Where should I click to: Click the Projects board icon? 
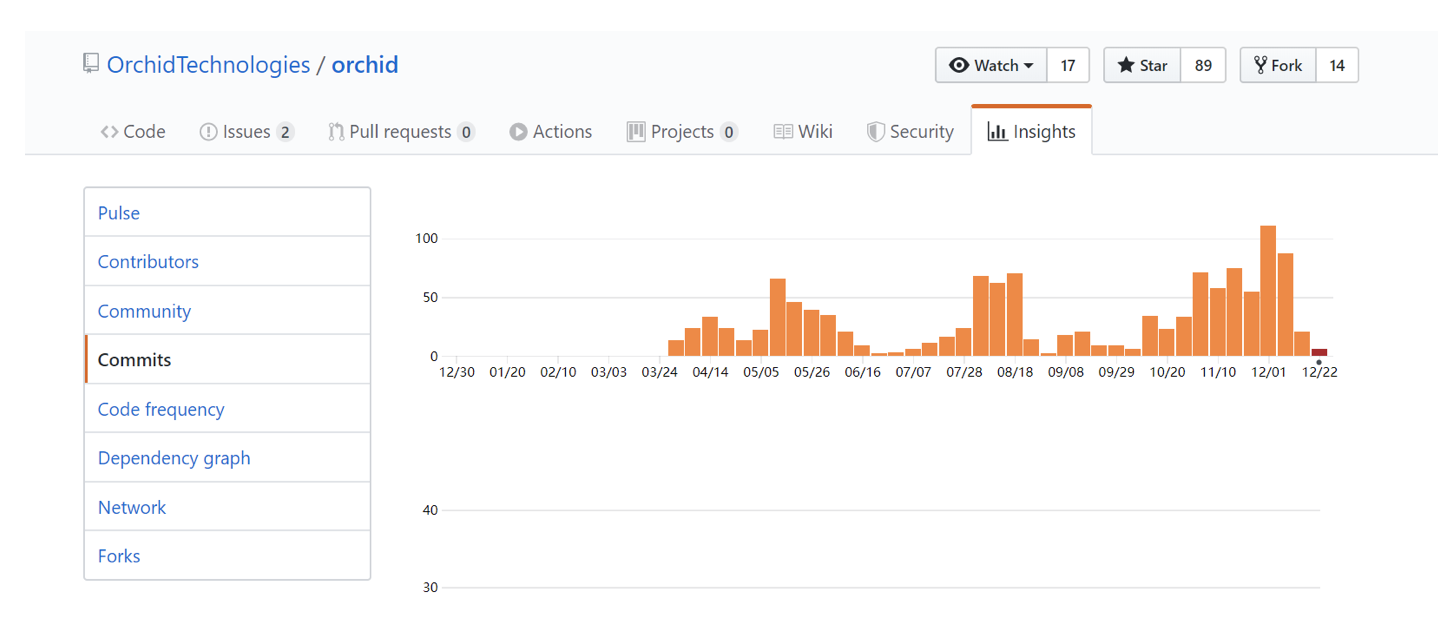pos(636,132)
